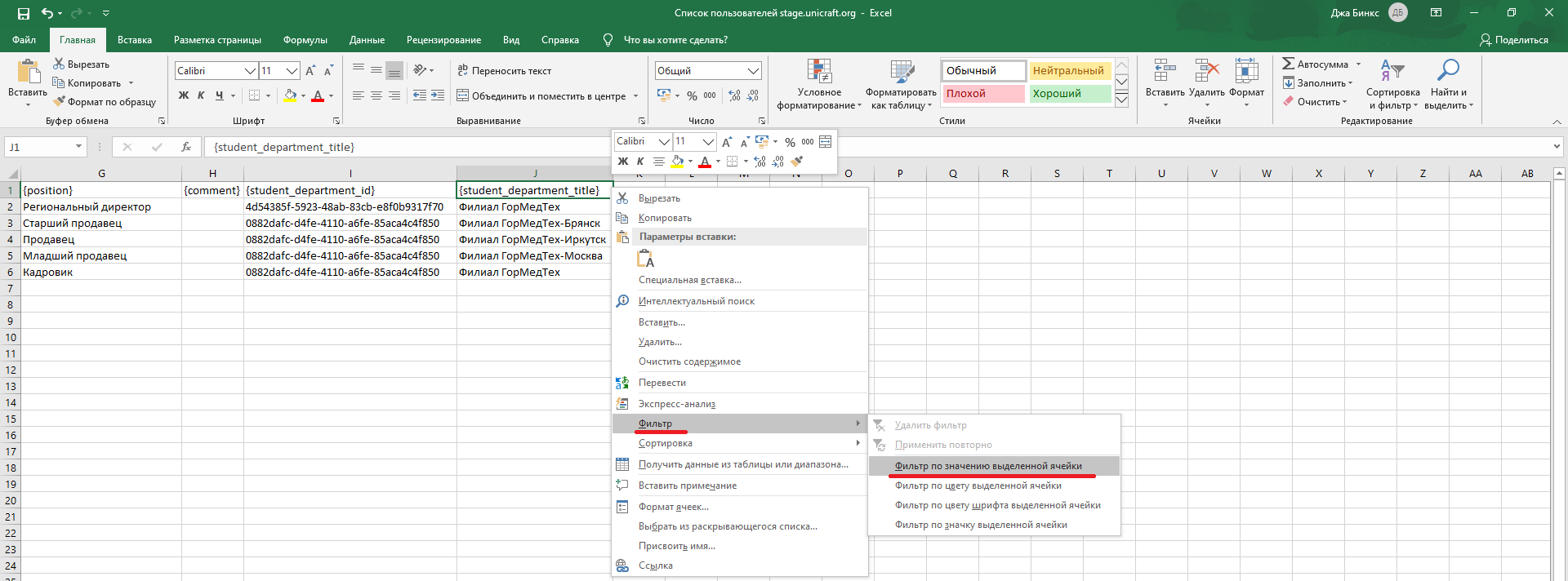Viewport: 1568px width, 581px height.
Task: Toggle Wrap Text button
Action: pos(504,71)
